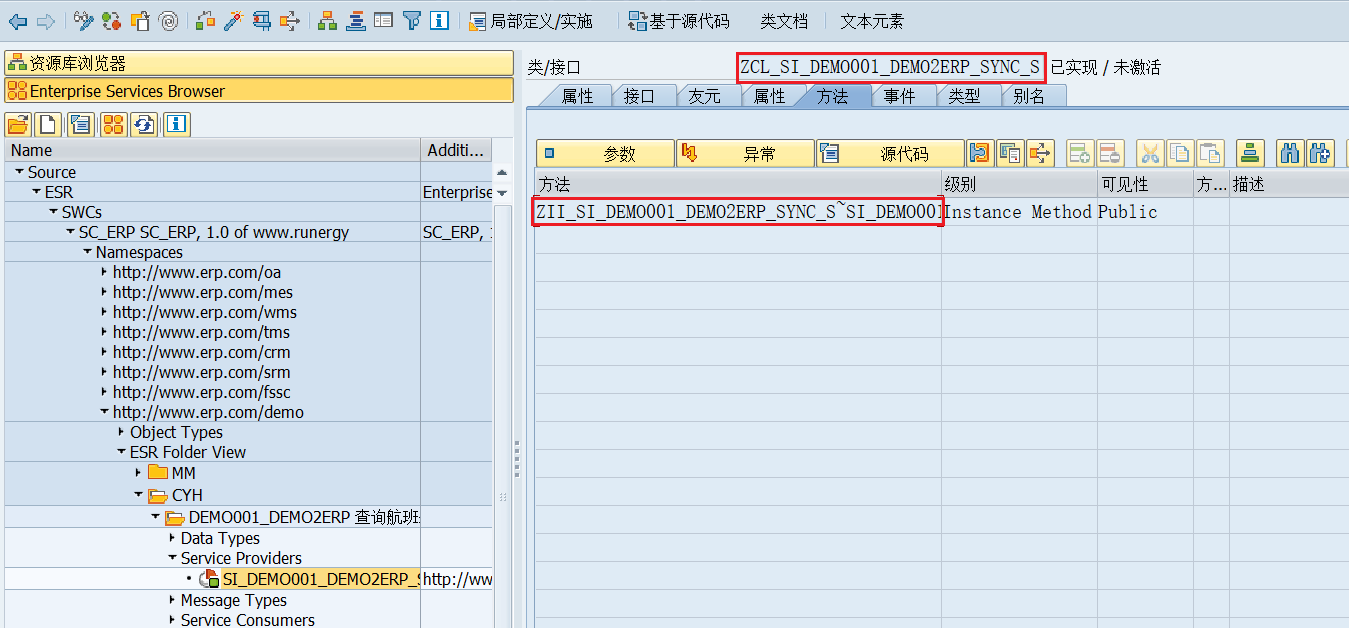This screenshot has height=628, width=1349.
Task: Expand the Message Types node
Action: coord(172,600)
